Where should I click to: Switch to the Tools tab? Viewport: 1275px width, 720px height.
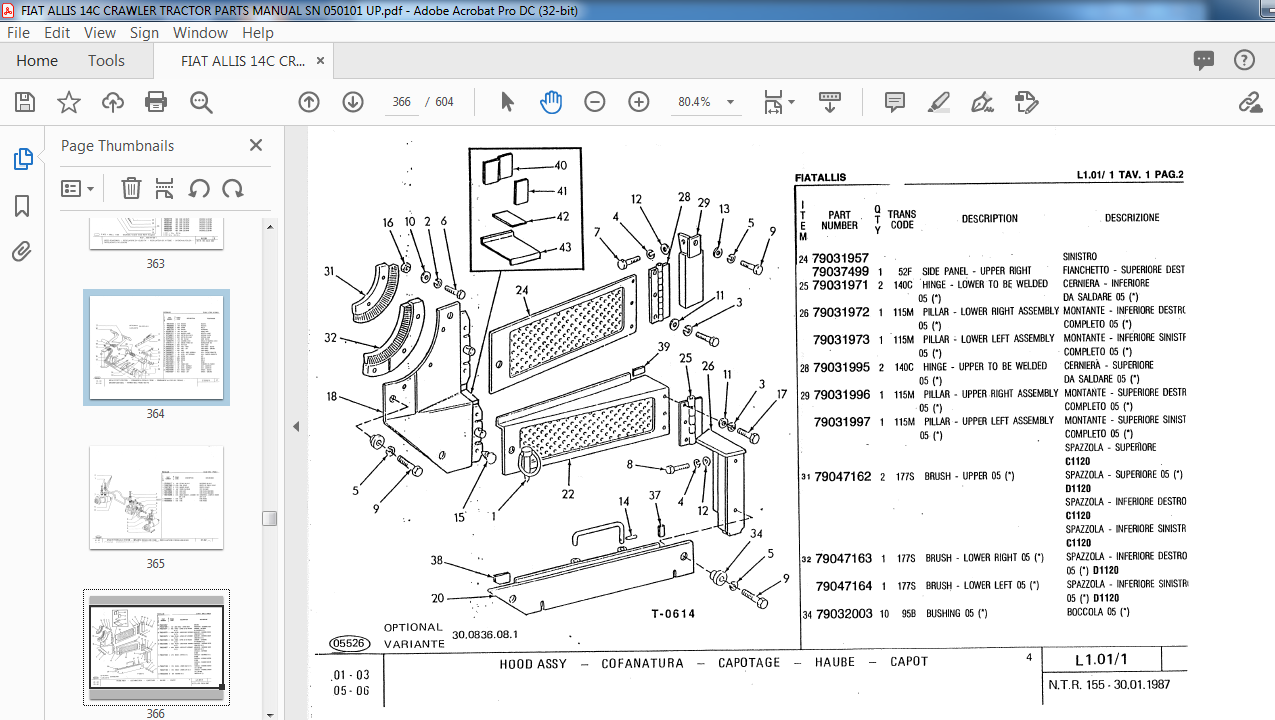click(x=106, y=60)
